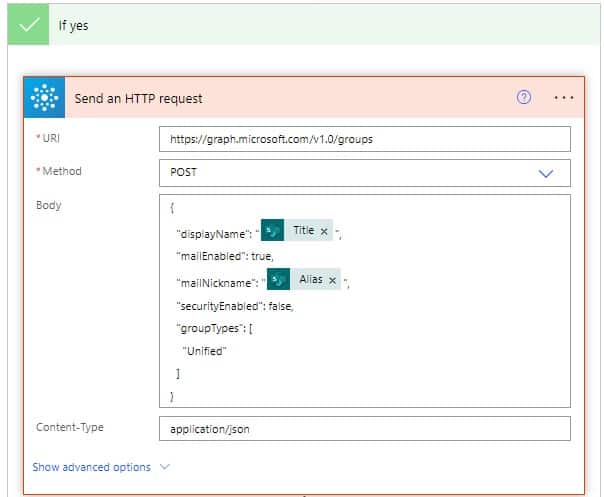This screenshot has height=497, width=604.
Task: Remove the Alias dynamic content token
Action: tap(332, 280)
